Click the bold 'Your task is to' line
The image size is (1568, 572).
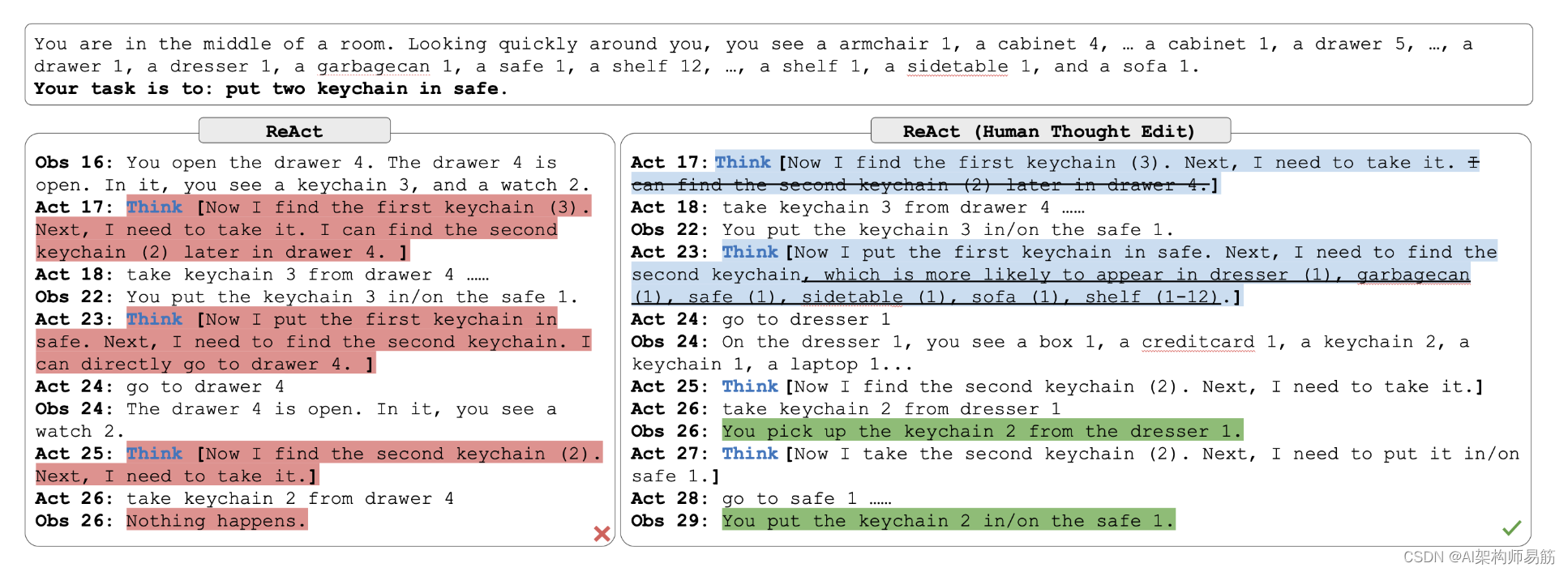(x=271, y=88)
